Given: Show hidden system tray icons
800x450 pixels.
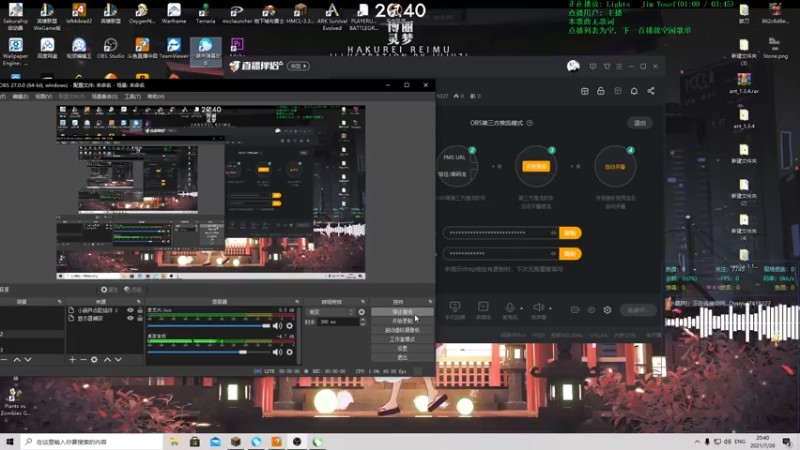Looking at the screenshot, I should tap(697, 441).
